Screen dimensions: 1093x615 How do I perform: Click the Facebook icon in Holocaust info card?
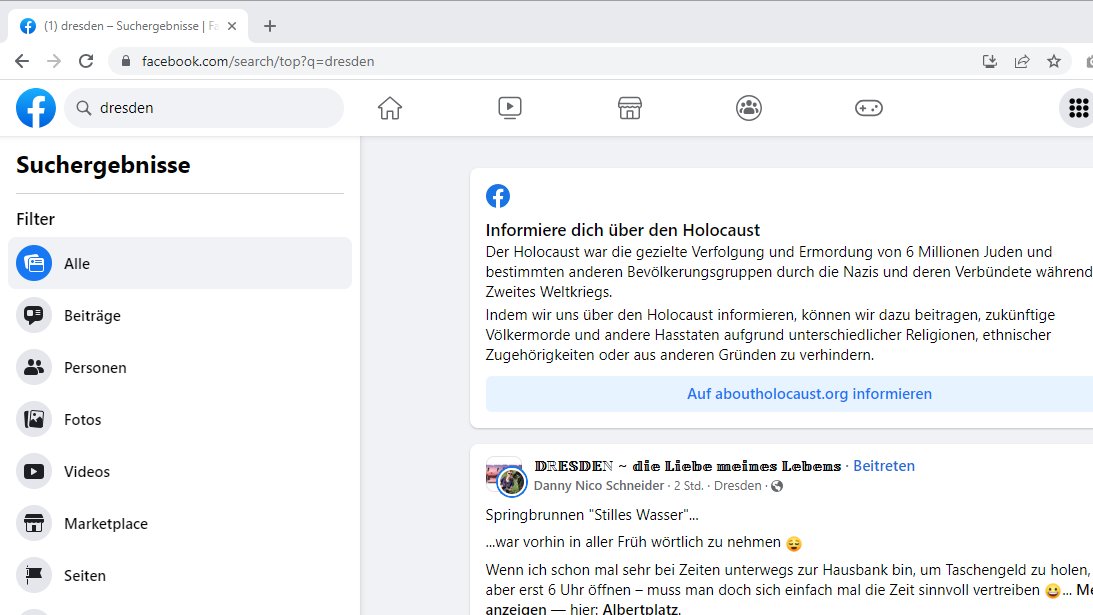[498, 196]
